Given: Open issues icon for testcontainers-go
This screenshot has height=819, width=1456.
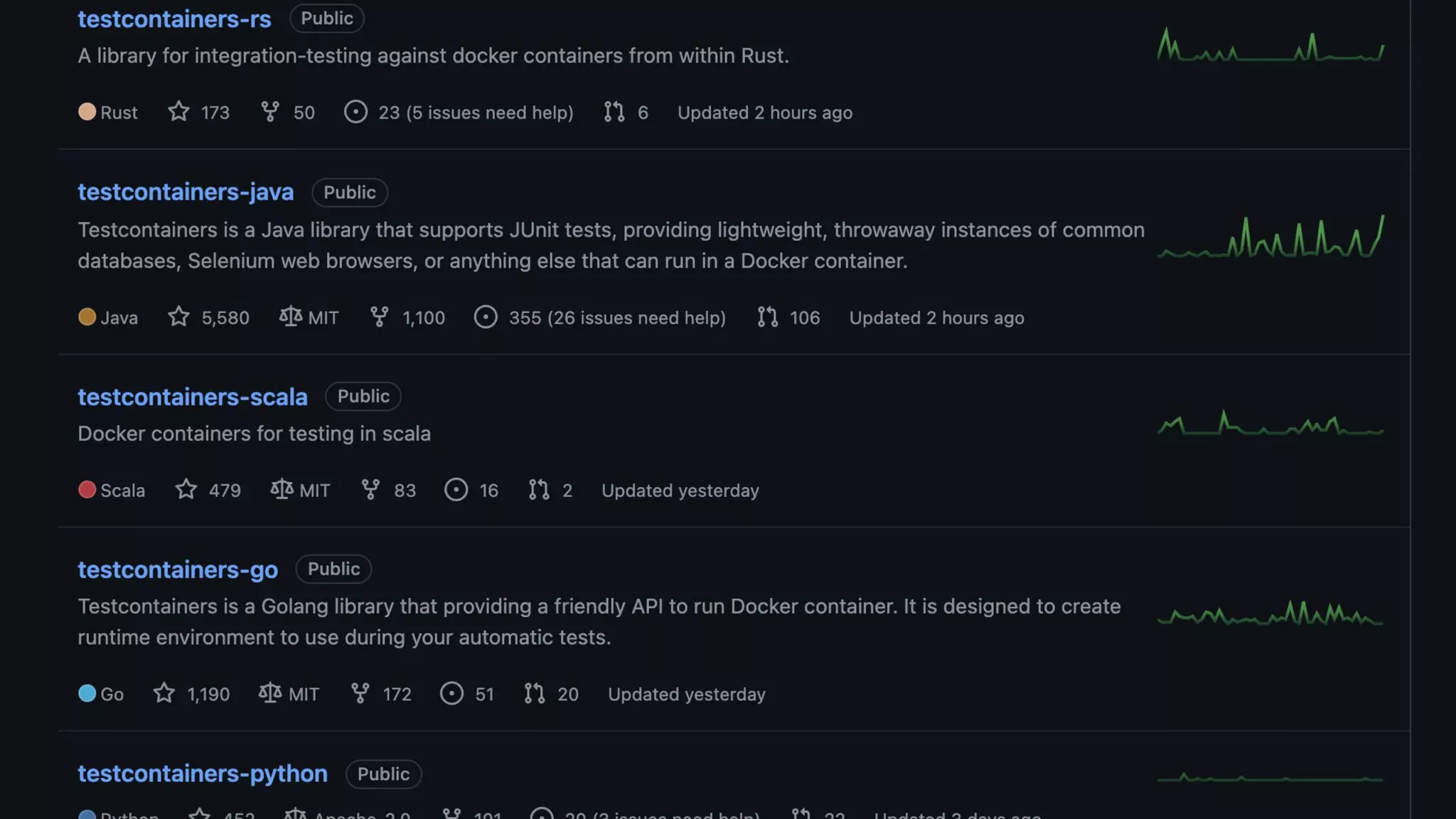Looking at the screenshot, I should [x=451, y=693].
